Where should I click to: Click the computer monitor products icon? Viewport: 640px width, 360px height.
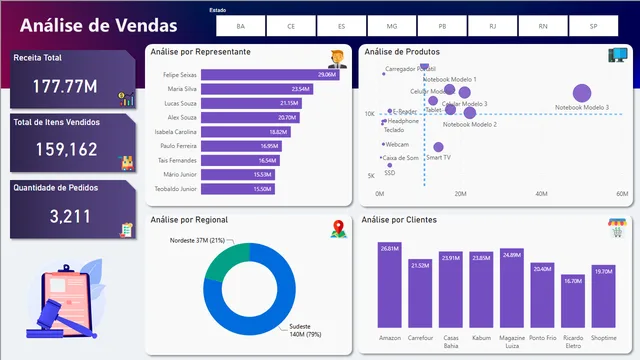[618, 55]
